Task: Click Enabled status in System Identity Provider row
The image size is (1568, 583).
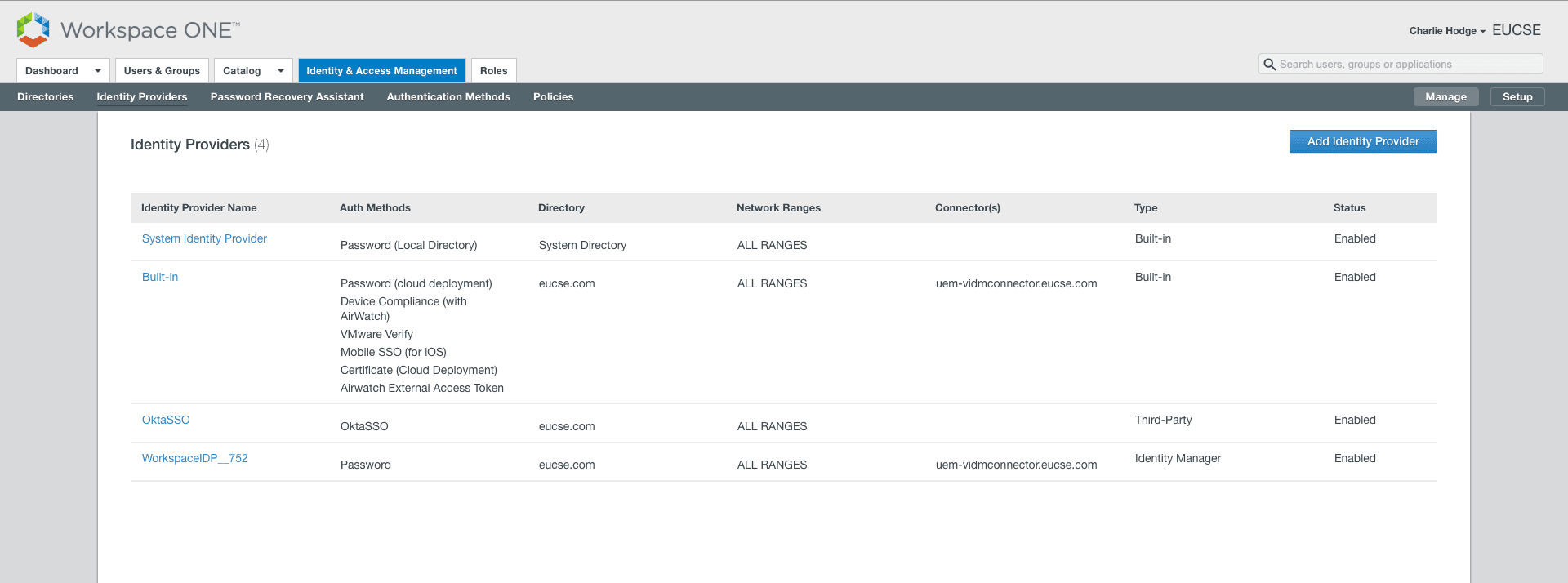Action: (1355, 239)
